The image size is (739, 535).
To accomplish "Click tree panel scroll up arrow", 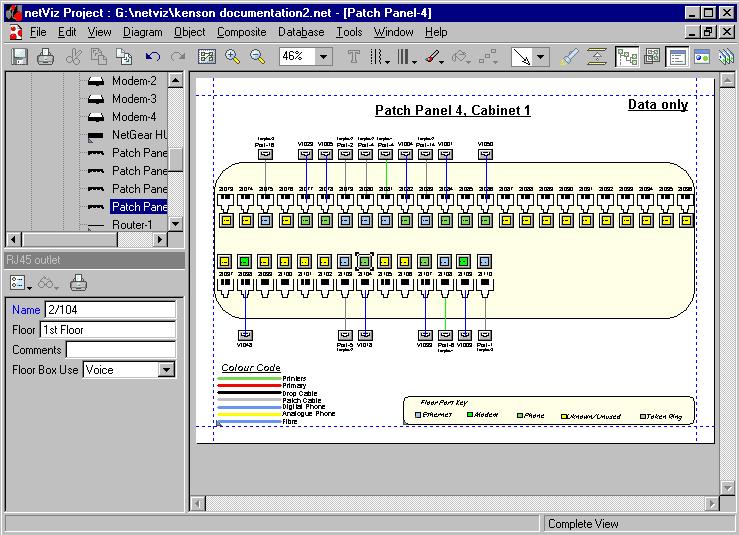I will [x=175, y=80].
